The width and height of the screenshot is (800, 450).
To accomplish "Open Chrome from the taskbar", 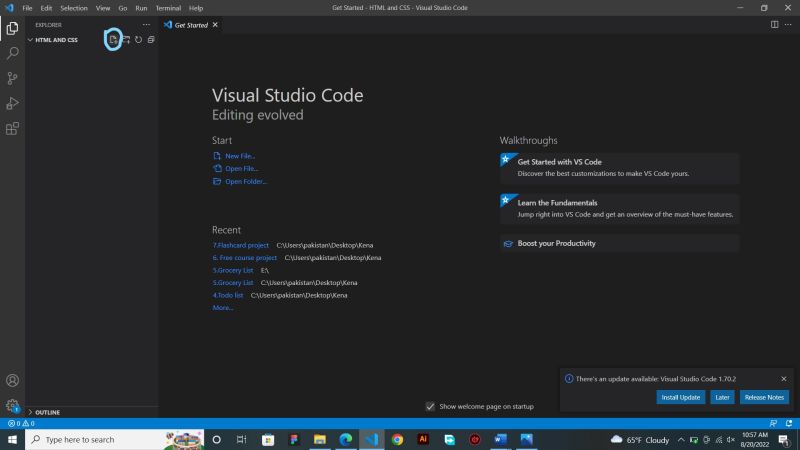I will [397, 439].
